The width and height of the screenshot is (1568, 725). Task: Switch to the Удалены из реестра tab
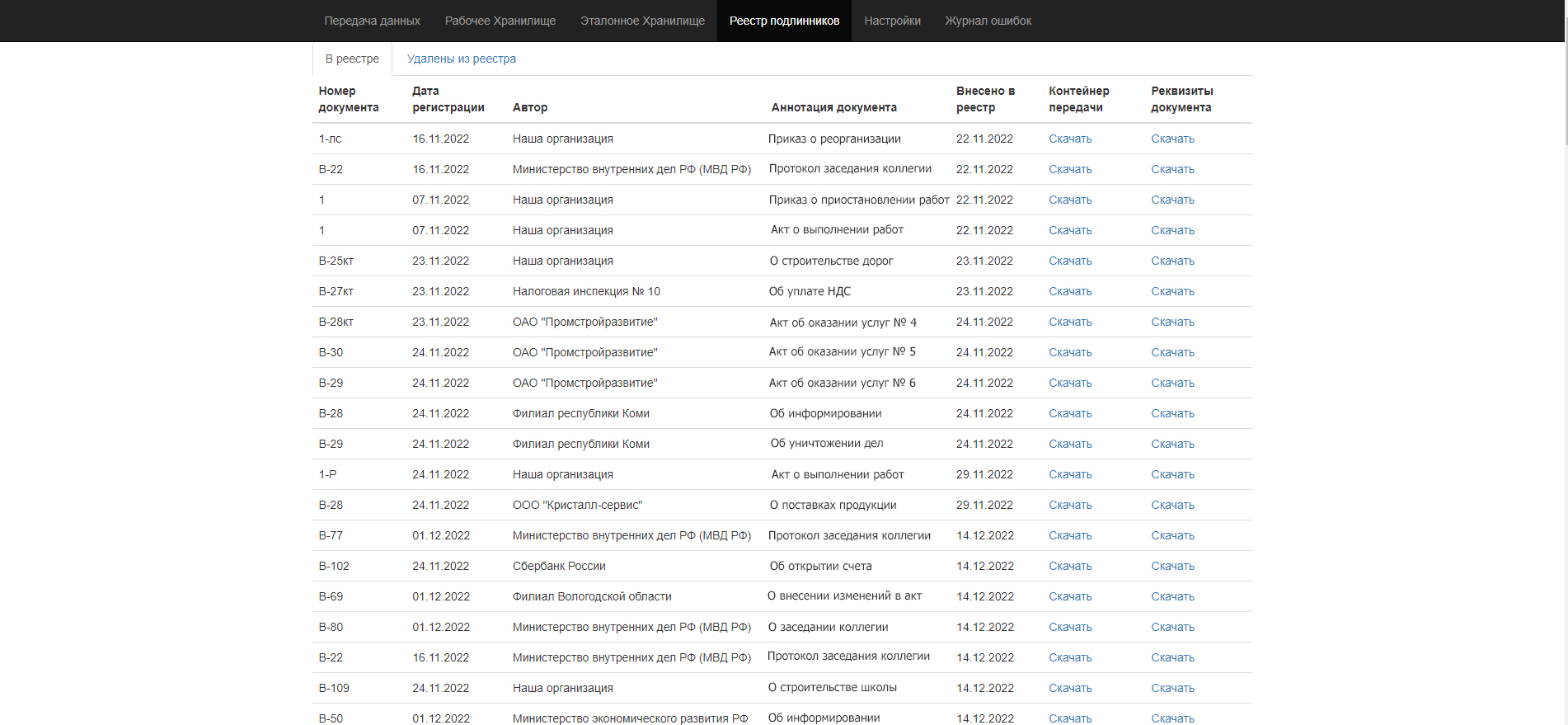[461, 59]
